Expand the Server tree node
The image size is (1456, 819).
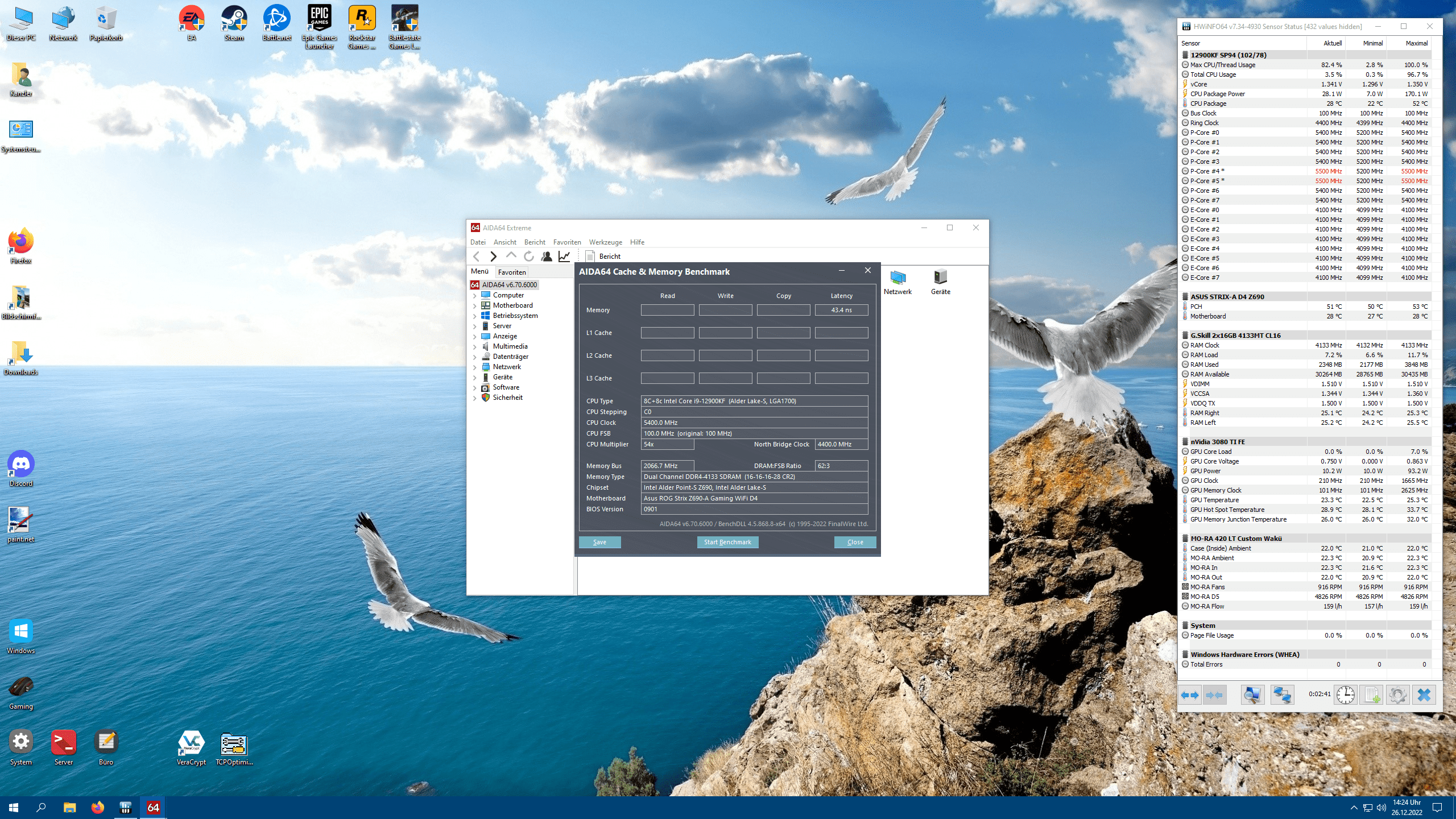tap(474, 326)
